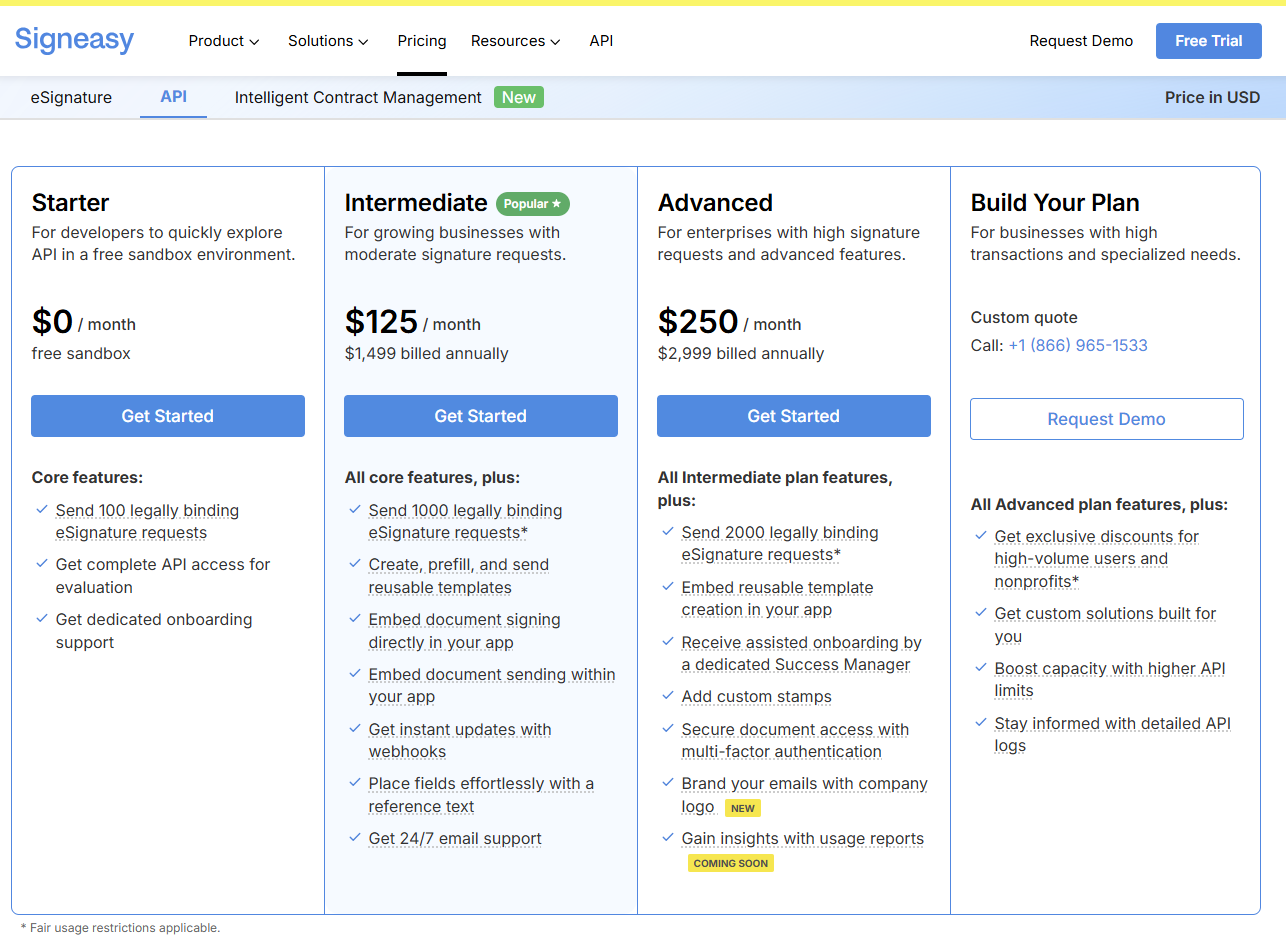Click Request Demo in Build Your Plan

[1107, 419]
